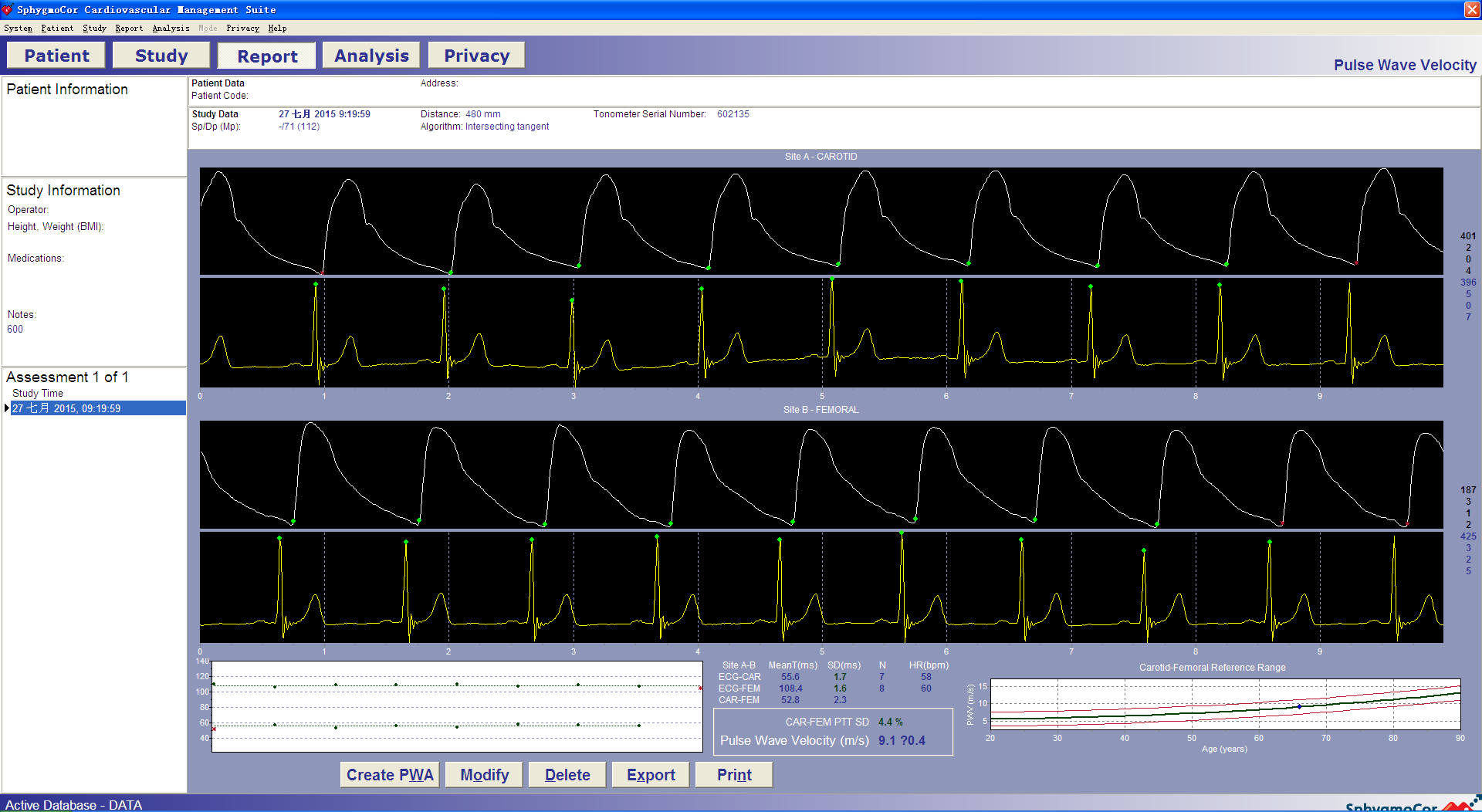Switch to the Patient tab button
1482x812 pixels.
point(56,56)
